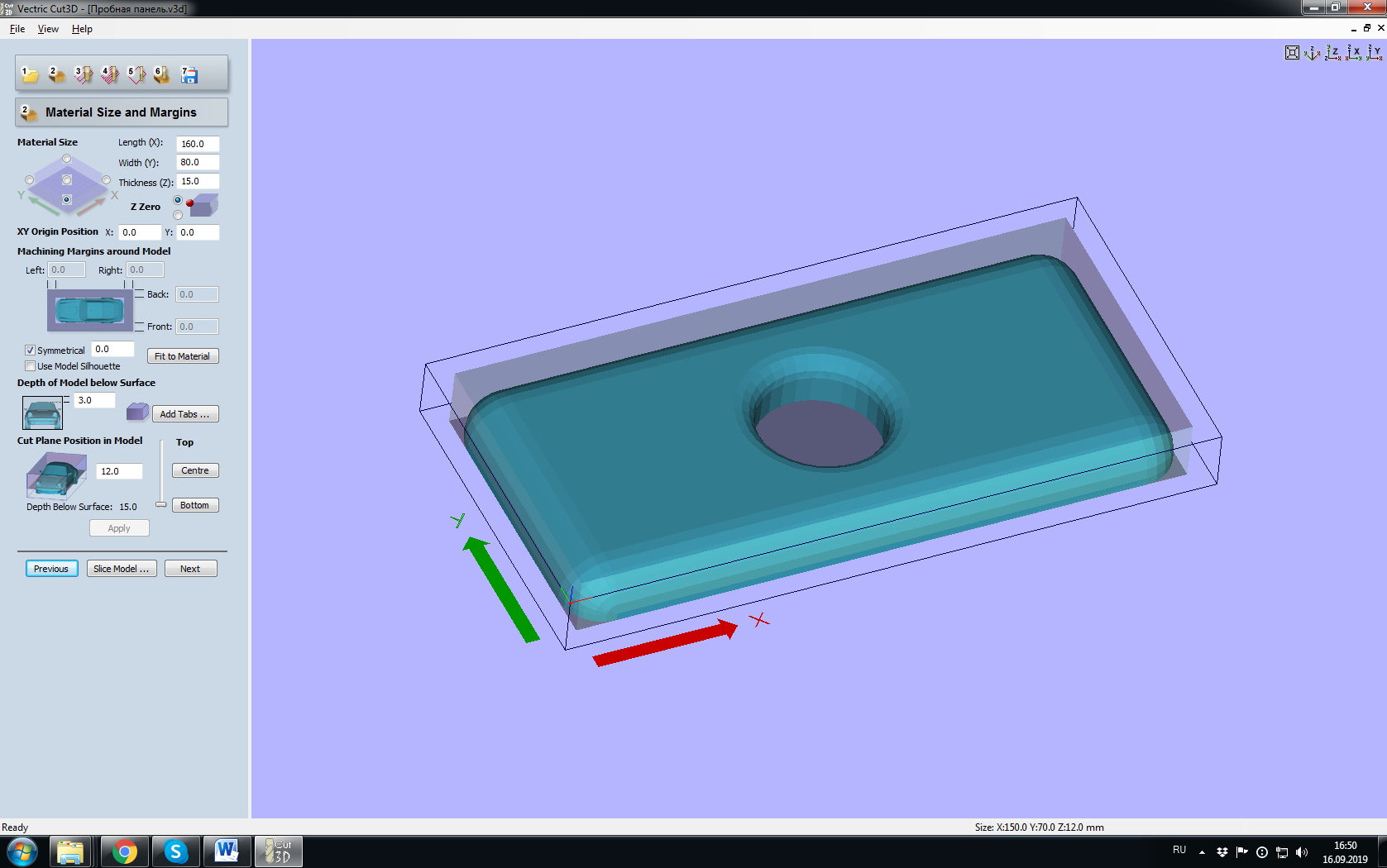Viewport: 1387px width, 868px height.
Task: Open step 6 preview machining icon
Action: [x=162, y=75]
